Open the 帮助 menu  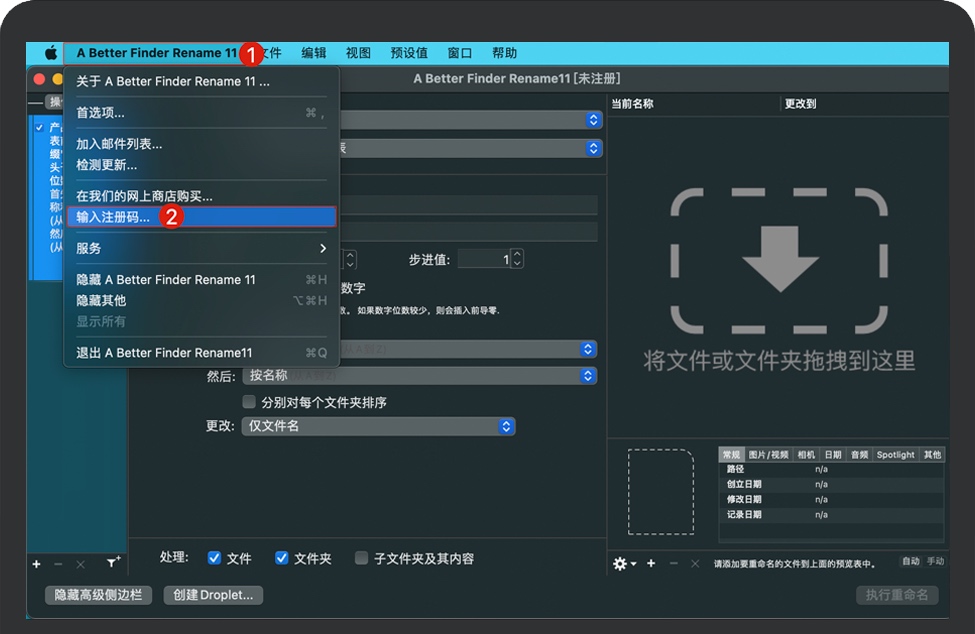504,53
